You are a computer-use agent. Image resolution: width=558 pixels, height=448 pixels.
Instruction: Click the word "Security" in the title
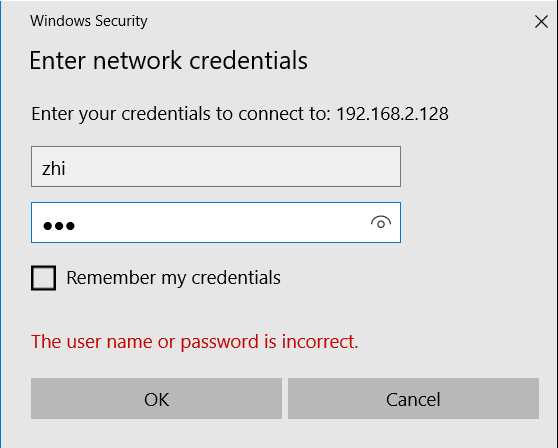[121, 21]
